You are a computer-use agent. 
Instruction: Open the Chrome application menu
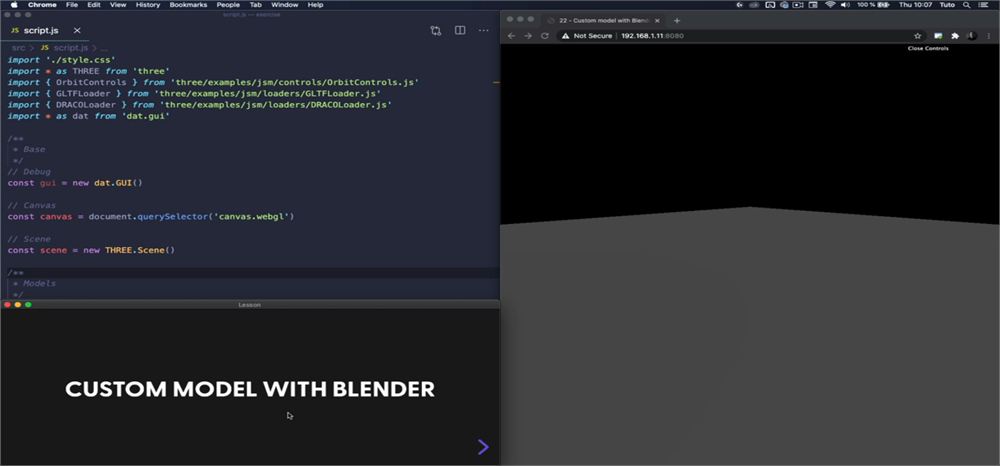click(42, 4)
